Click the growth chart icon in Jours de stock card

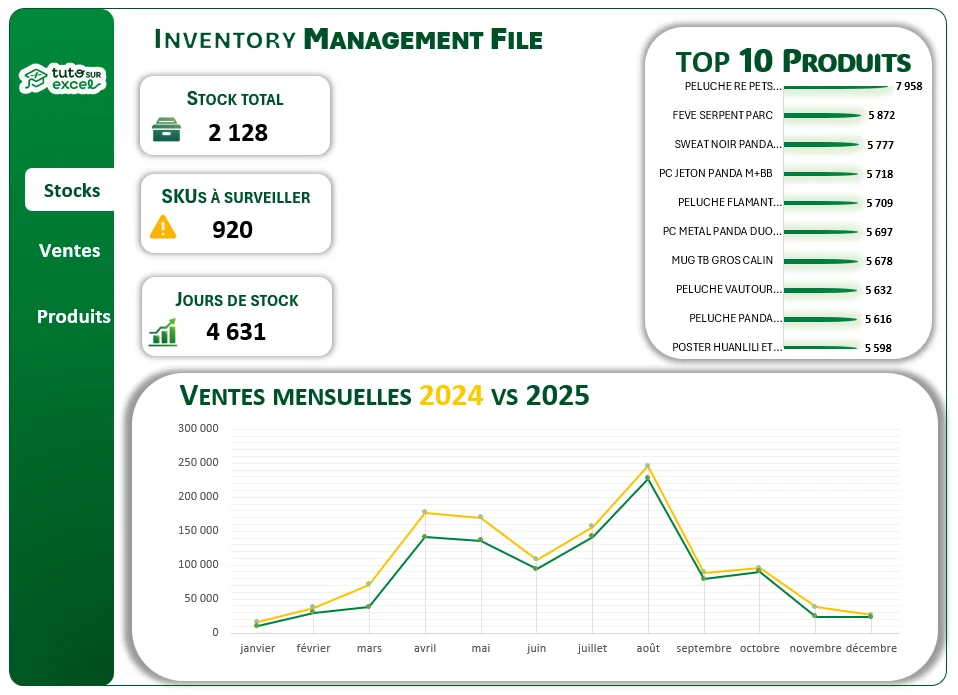point(163,332)
